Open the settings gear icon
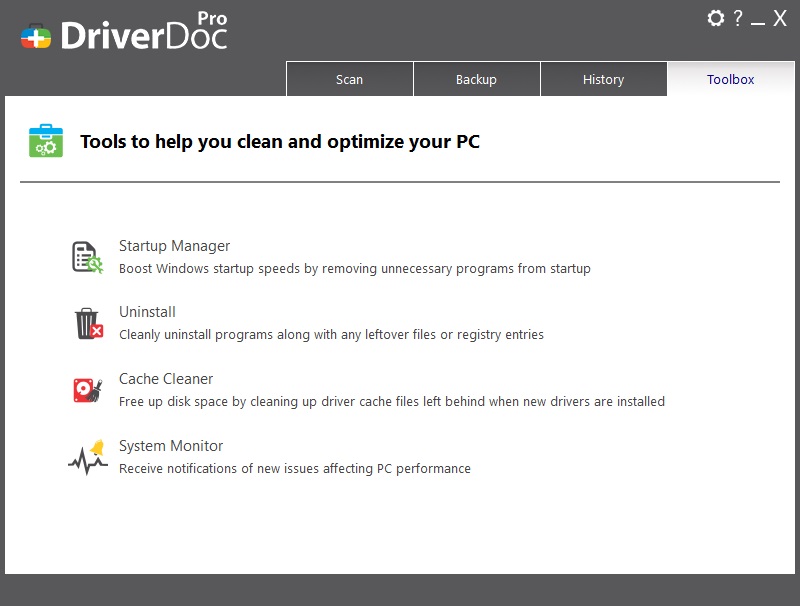 coord(715,18)
